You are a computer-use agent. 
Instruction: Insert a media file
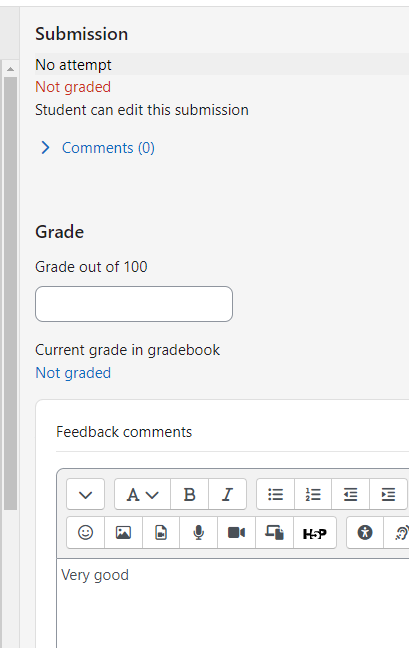(161, 533)
